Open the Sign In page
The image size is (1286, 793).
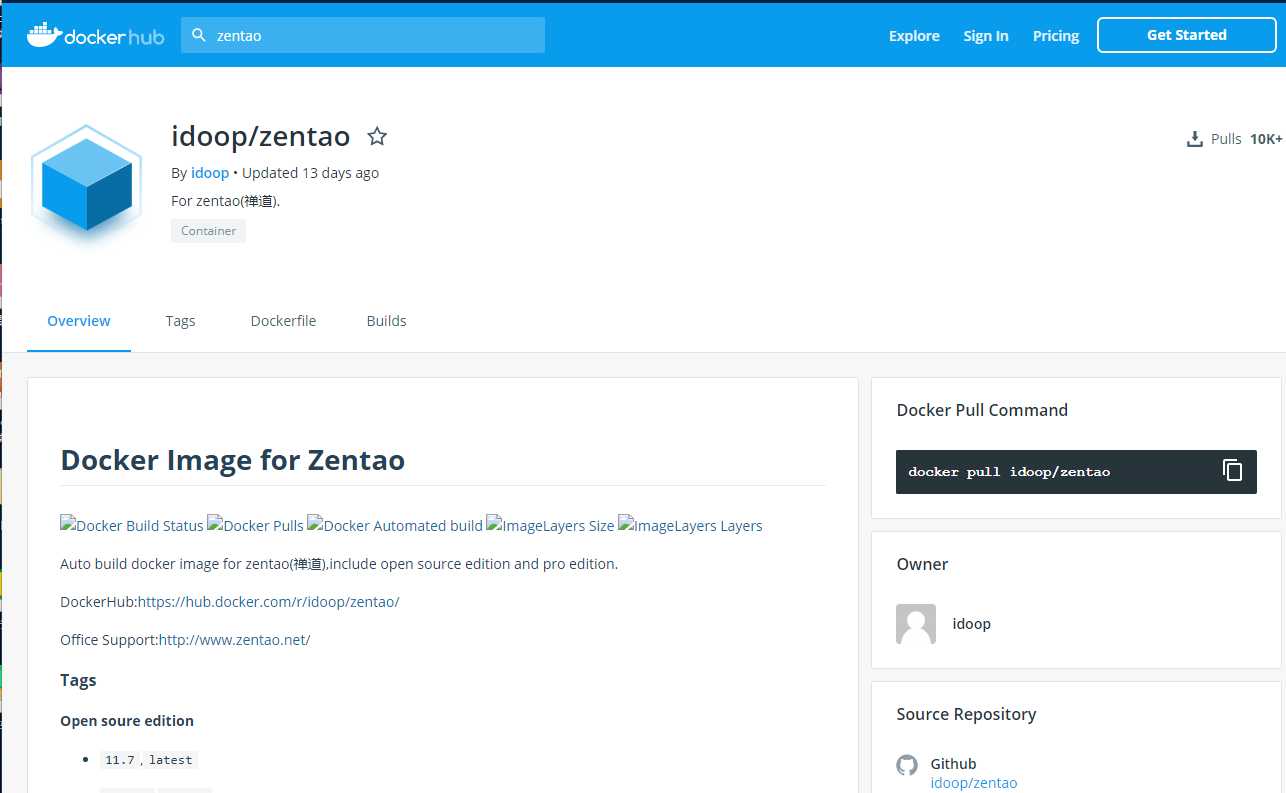pyautogui.click(x=986, y=36)
